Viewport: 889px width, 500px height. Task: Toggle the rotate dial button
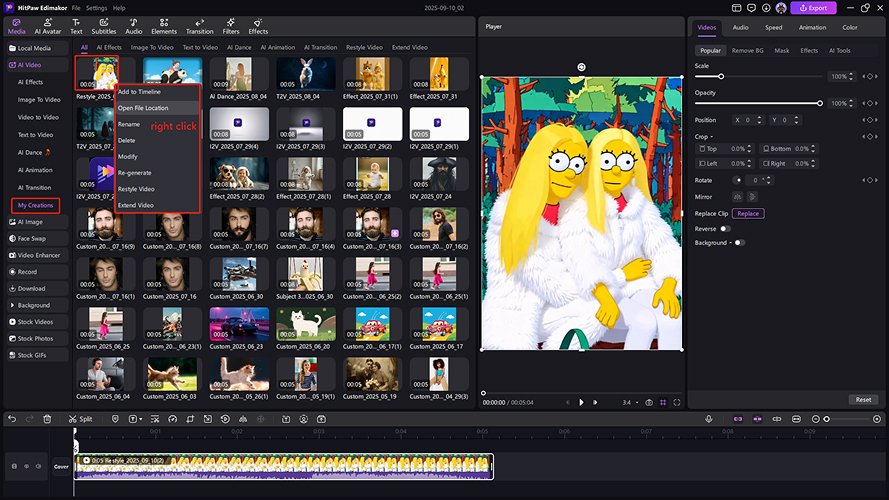pyautogui.click(x=738, y=180)
